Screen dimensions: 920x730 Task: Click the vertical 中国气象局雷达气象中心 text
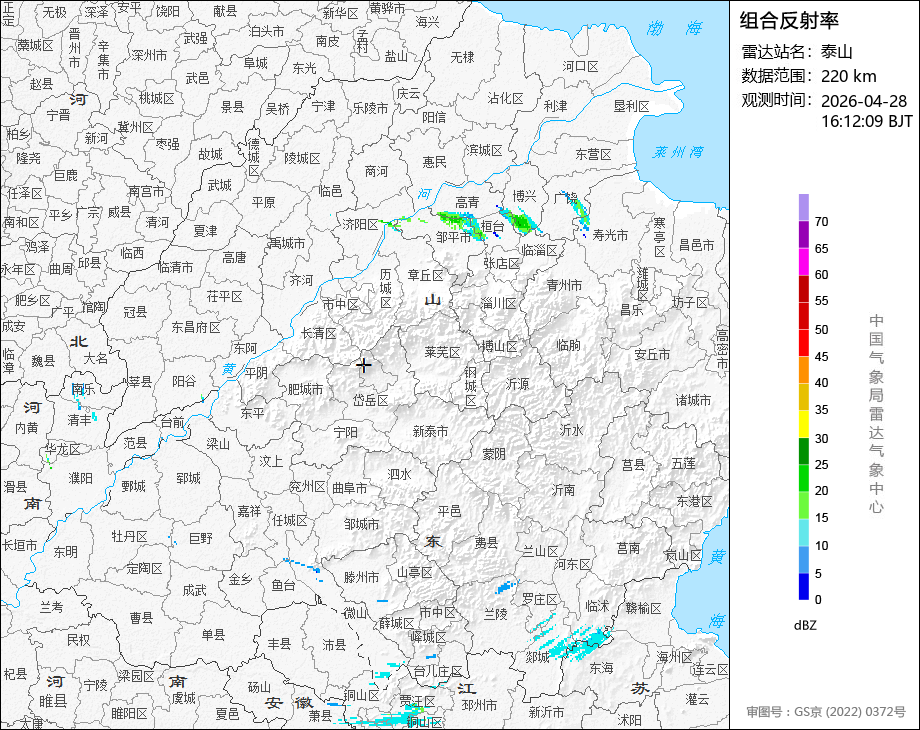[x=876, y=414]
